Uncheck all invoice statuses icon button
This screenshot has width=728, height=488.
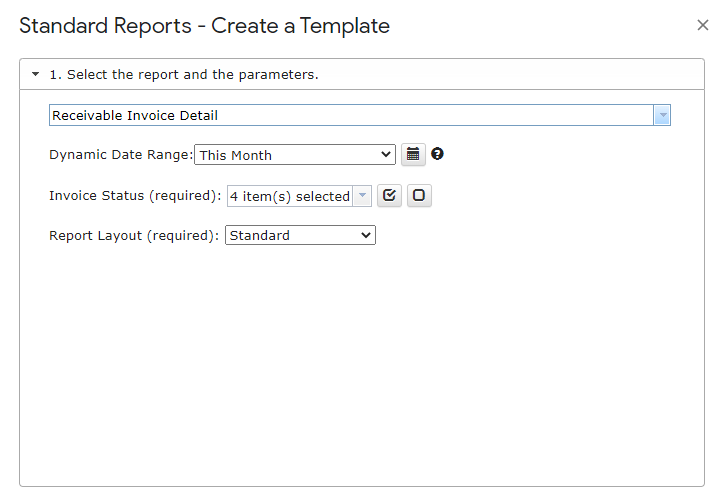point(419,195)
